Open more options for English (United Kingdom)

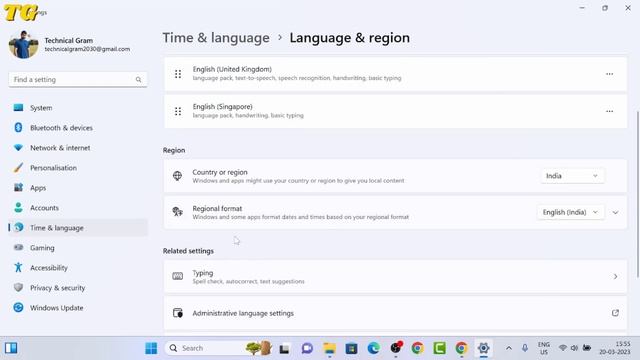point(609,74)
